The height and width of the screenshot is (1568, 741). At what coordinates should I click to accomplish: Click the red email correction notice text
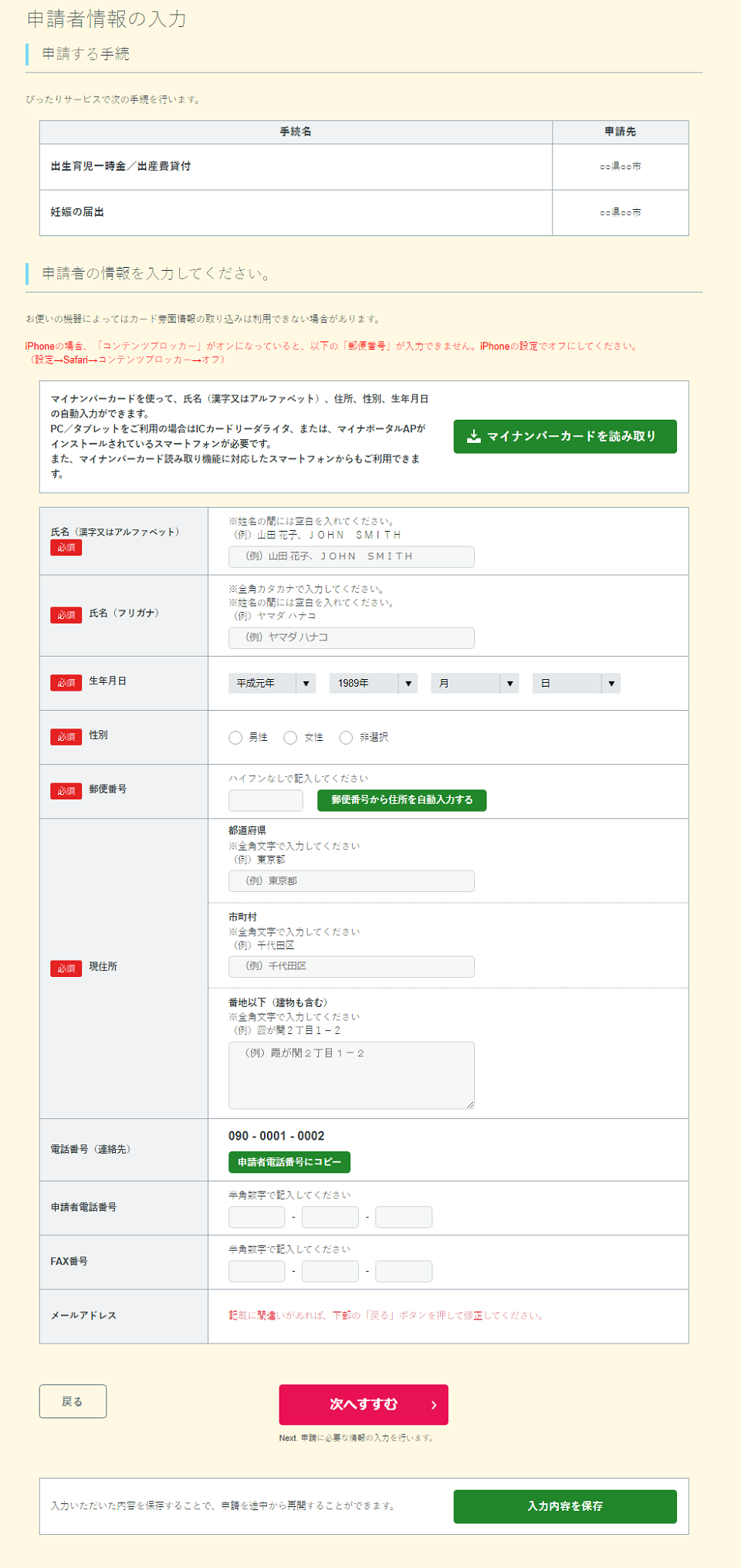pyautogui.click(x=386, y=1316)
